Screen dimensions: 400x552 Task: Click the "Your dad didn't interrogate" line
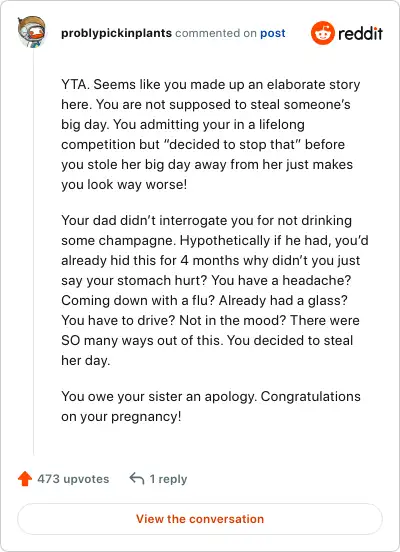[x=206, y=221]
